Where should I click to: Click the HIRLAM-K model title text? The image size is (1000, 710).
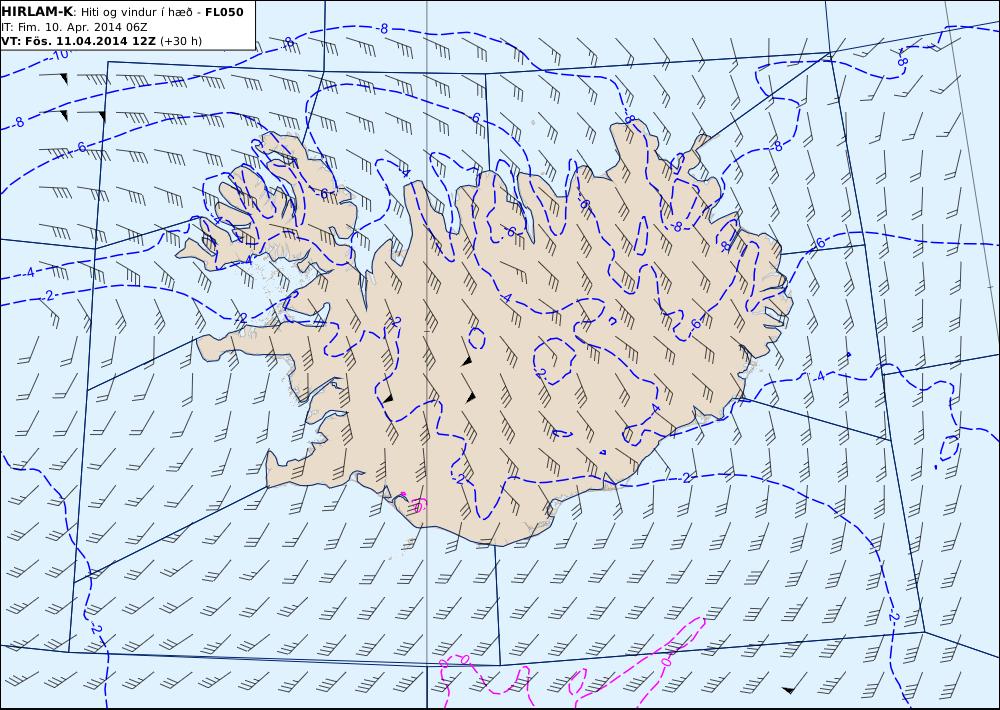(37, 12)
